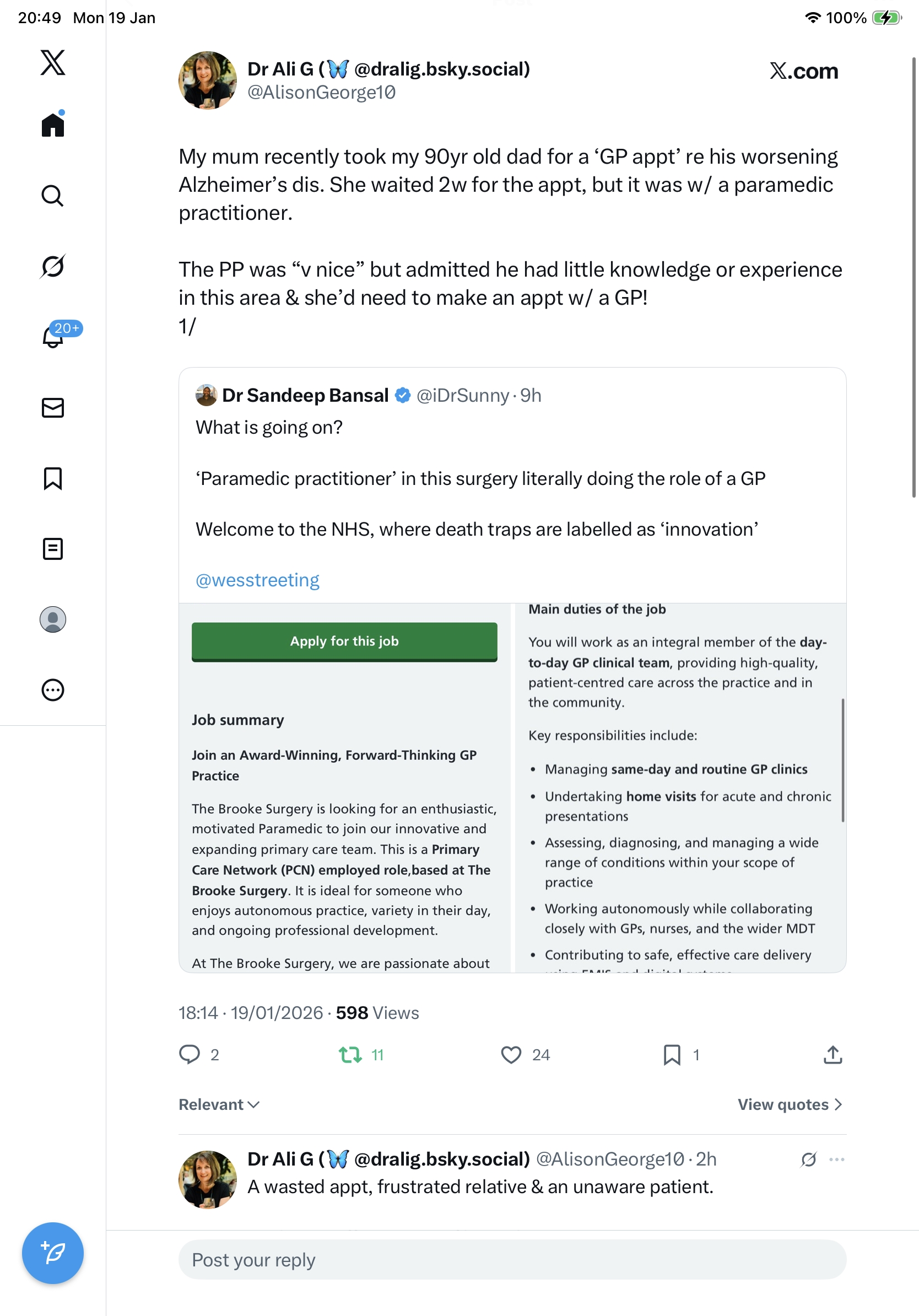Toggle repost on the post

point(350,1055)
